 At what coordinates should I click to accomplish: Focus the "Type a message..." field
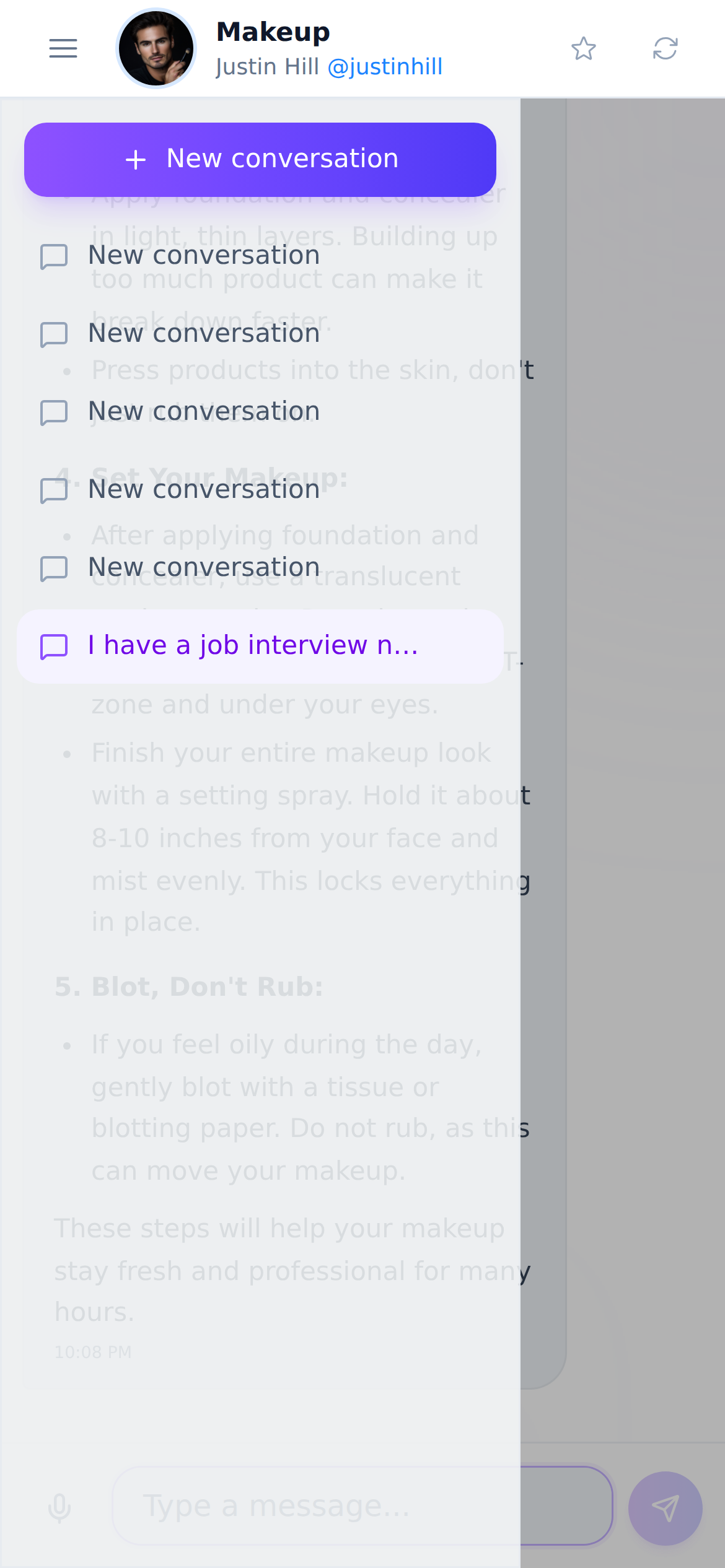362,1505
